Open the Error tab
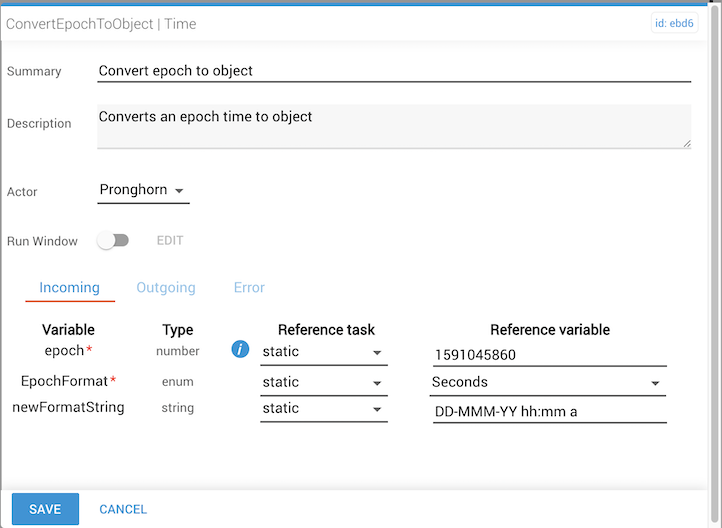This screenshot has height=528, width=722. tap(249, 288)
